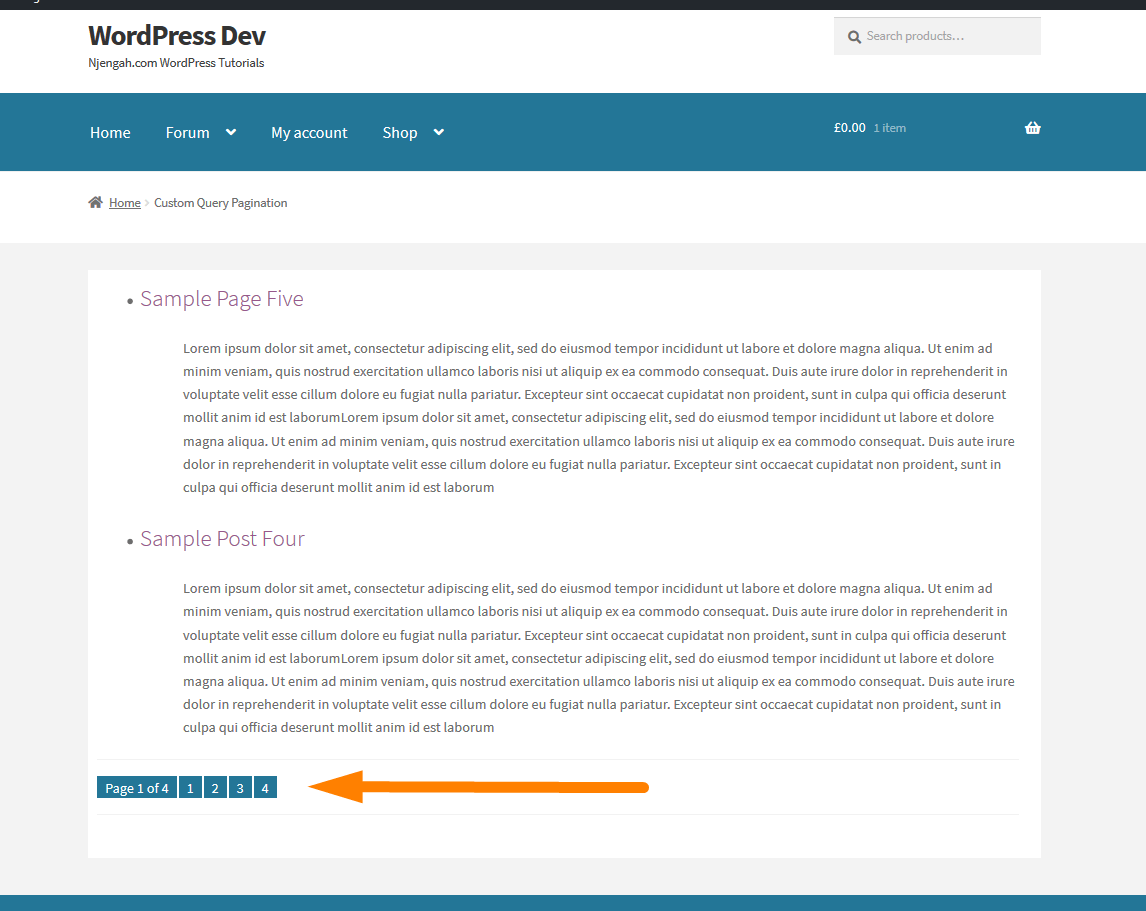Open the shopping cart basket icon
Screen dimensions: 1146x911
pyautogui.click(x=1032, y=127)
